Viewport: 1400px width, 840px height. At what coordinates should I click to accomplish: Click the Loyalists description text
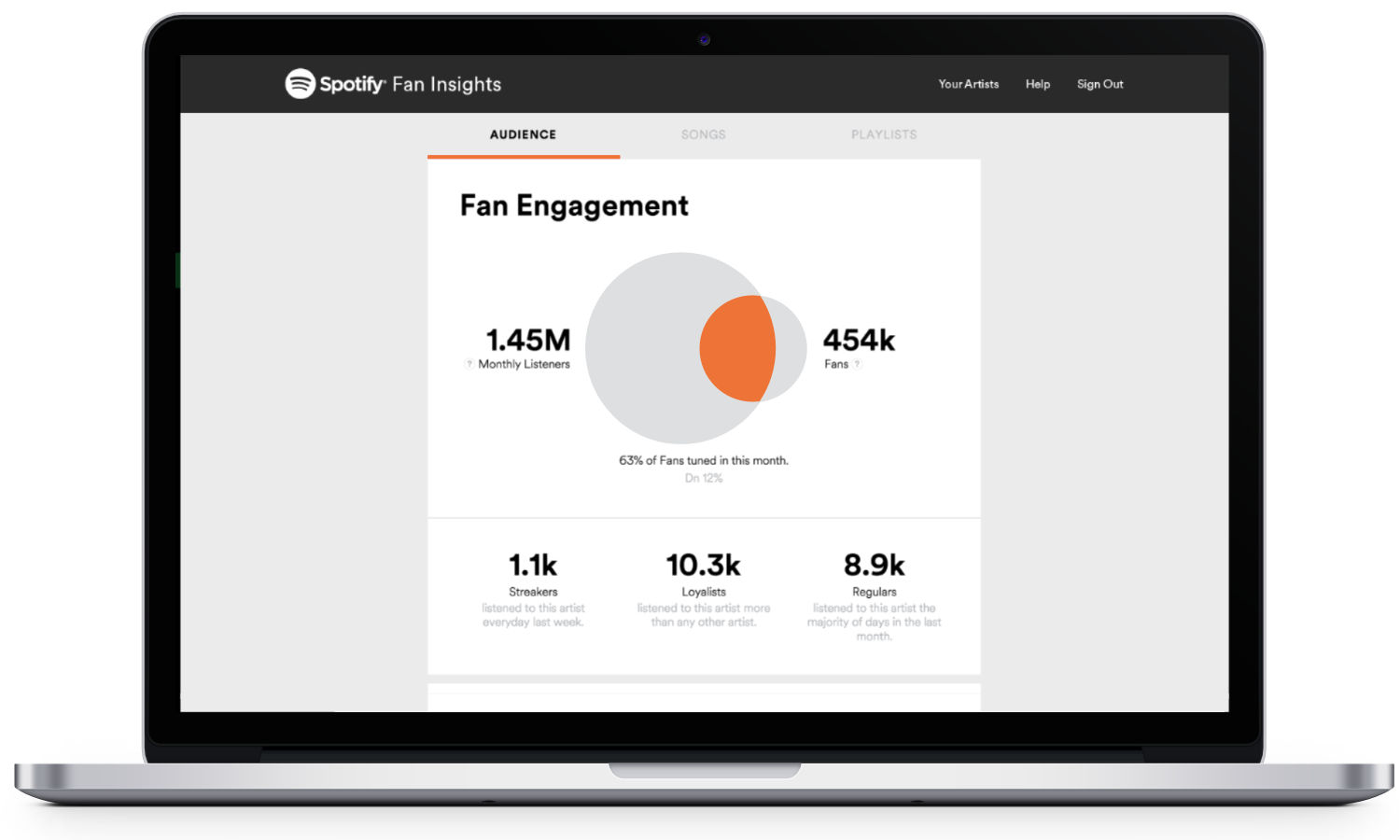point(704,615)
